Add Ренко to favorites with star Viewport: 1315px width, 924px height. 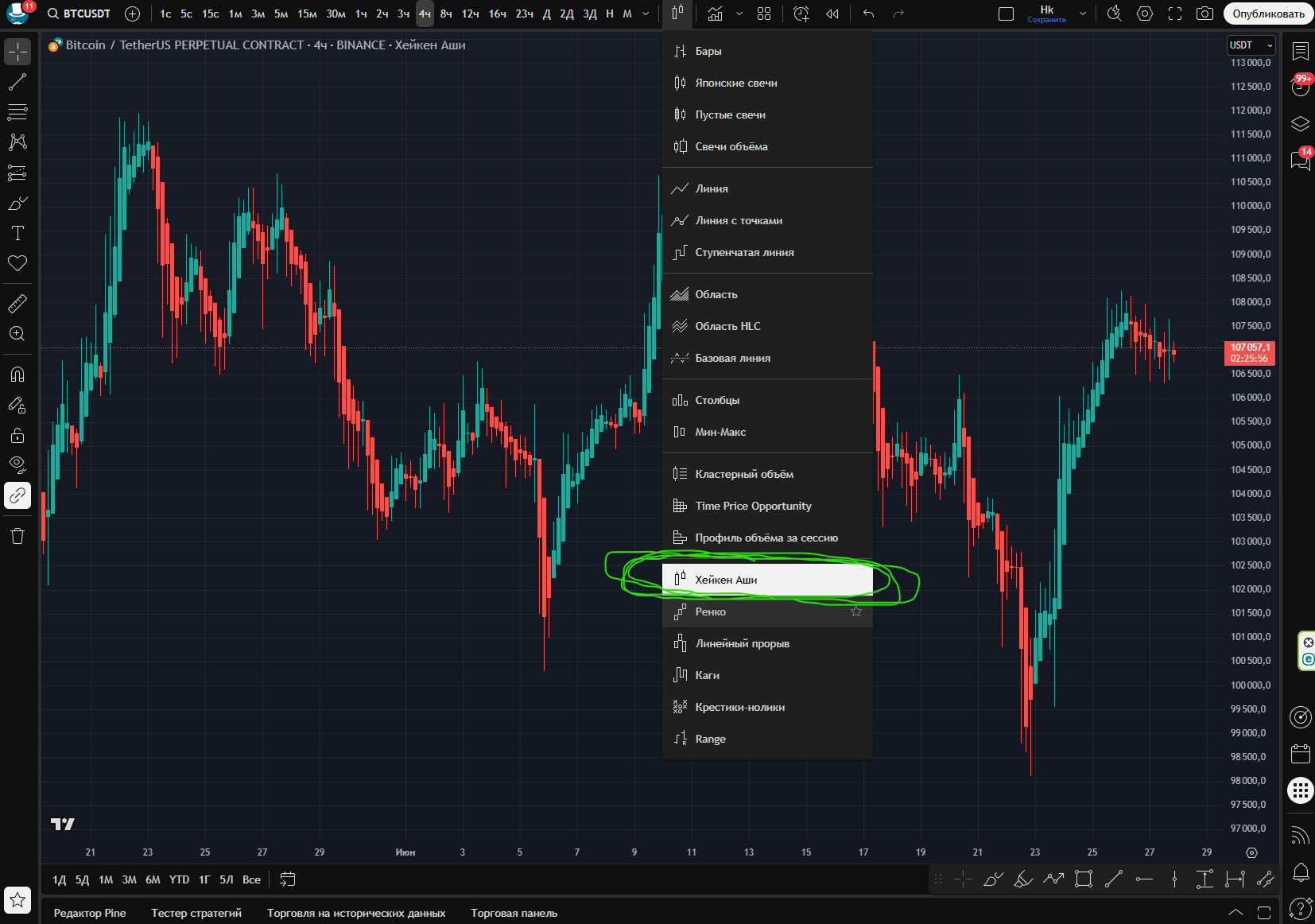[856, 611]
